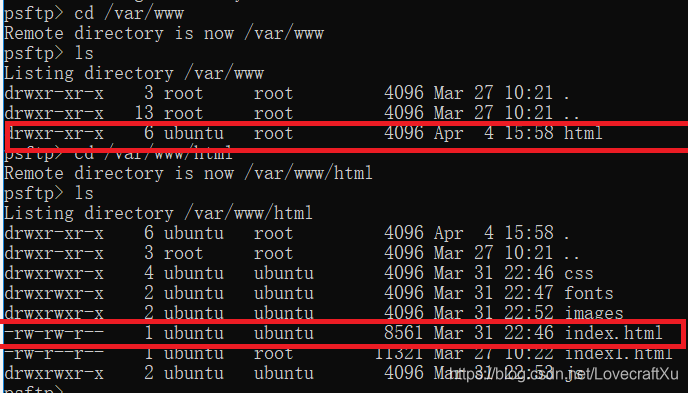Click file size '11321' of index1.html
Screen dimensions: 688x393
[x=398, y=353]
